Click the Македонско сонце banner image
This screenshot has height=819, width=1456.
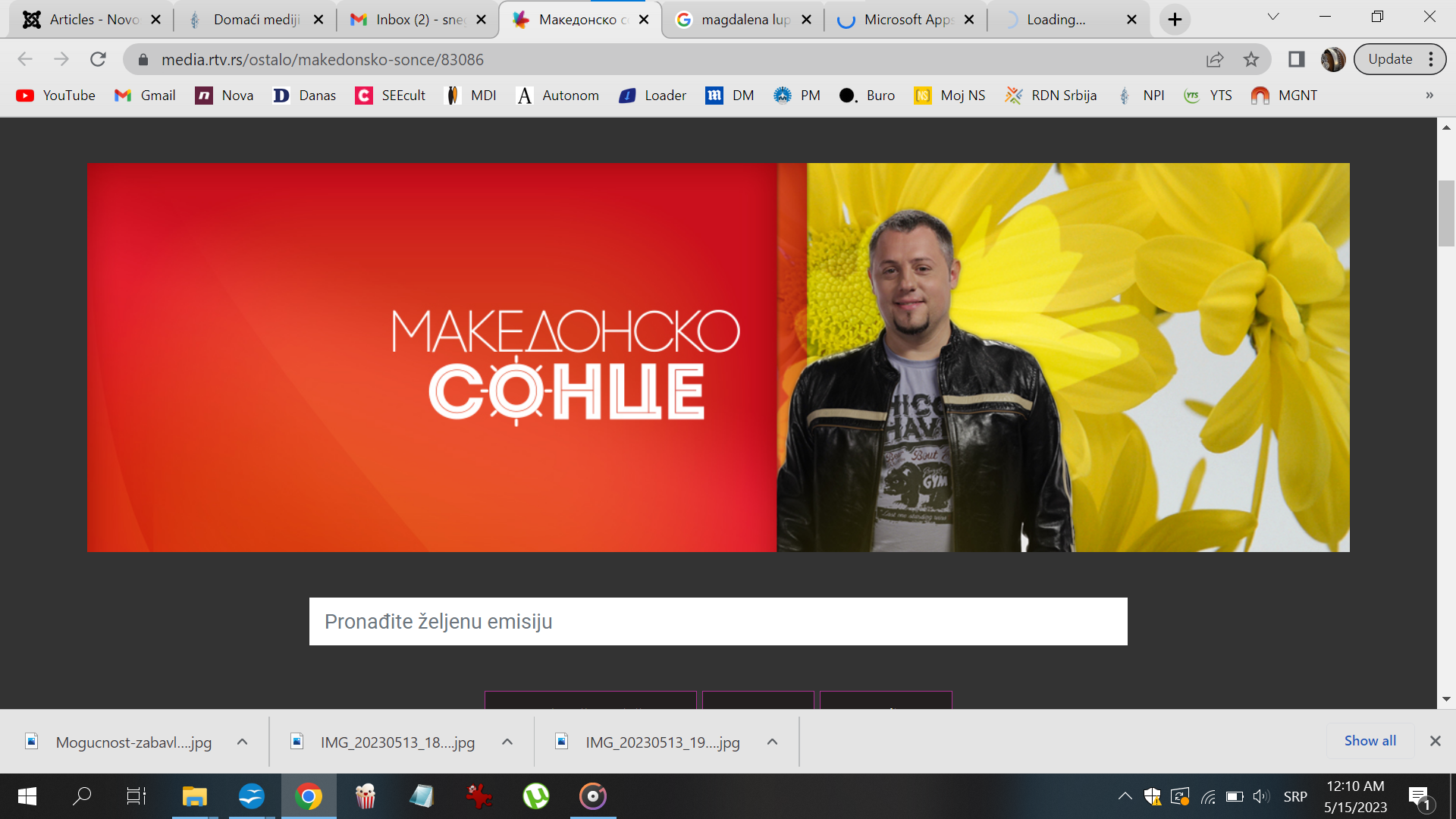[718, 357]
